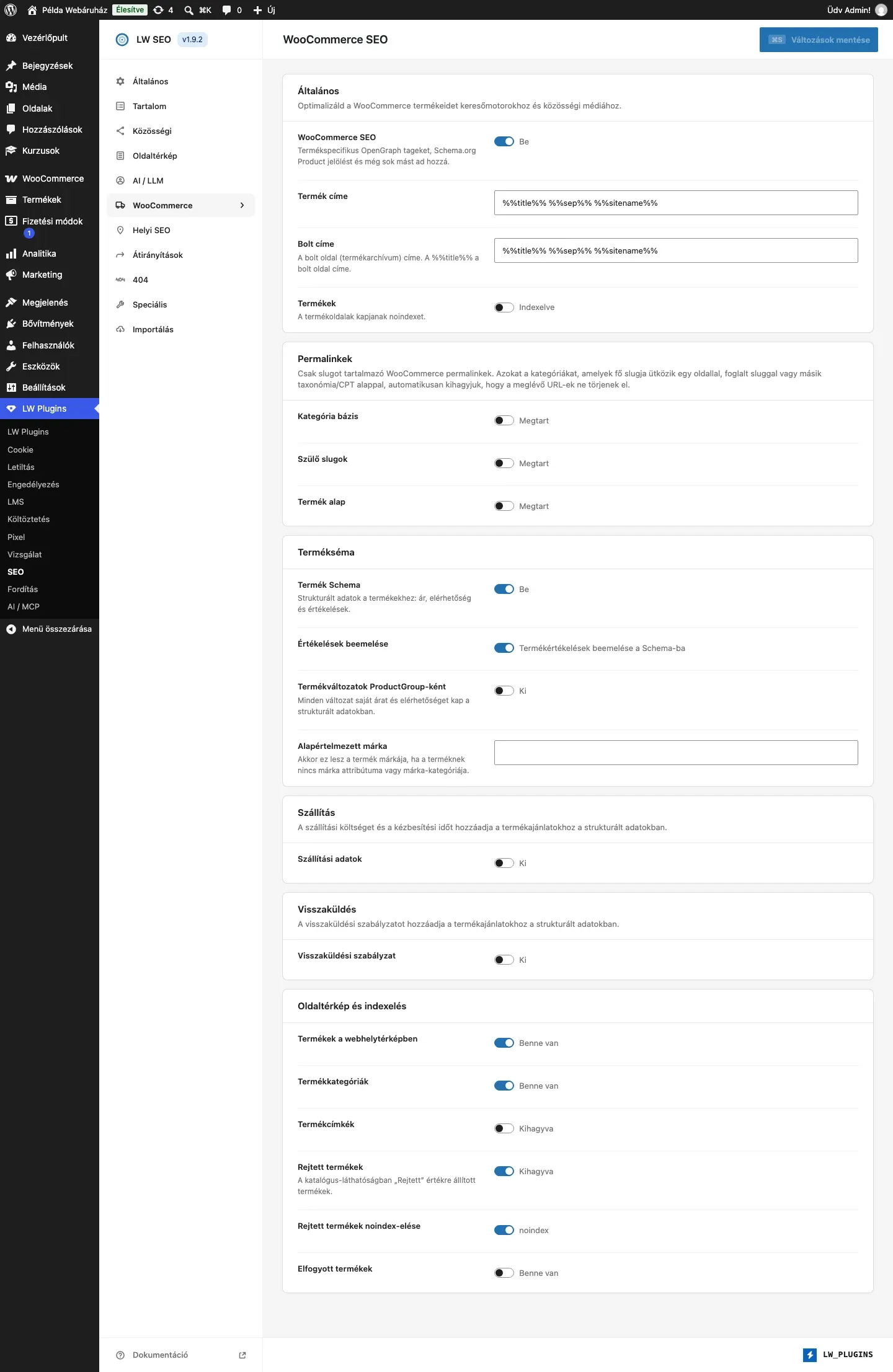Enable the Visszaküldési szabályzat toggle

click(x=504, y=960)
